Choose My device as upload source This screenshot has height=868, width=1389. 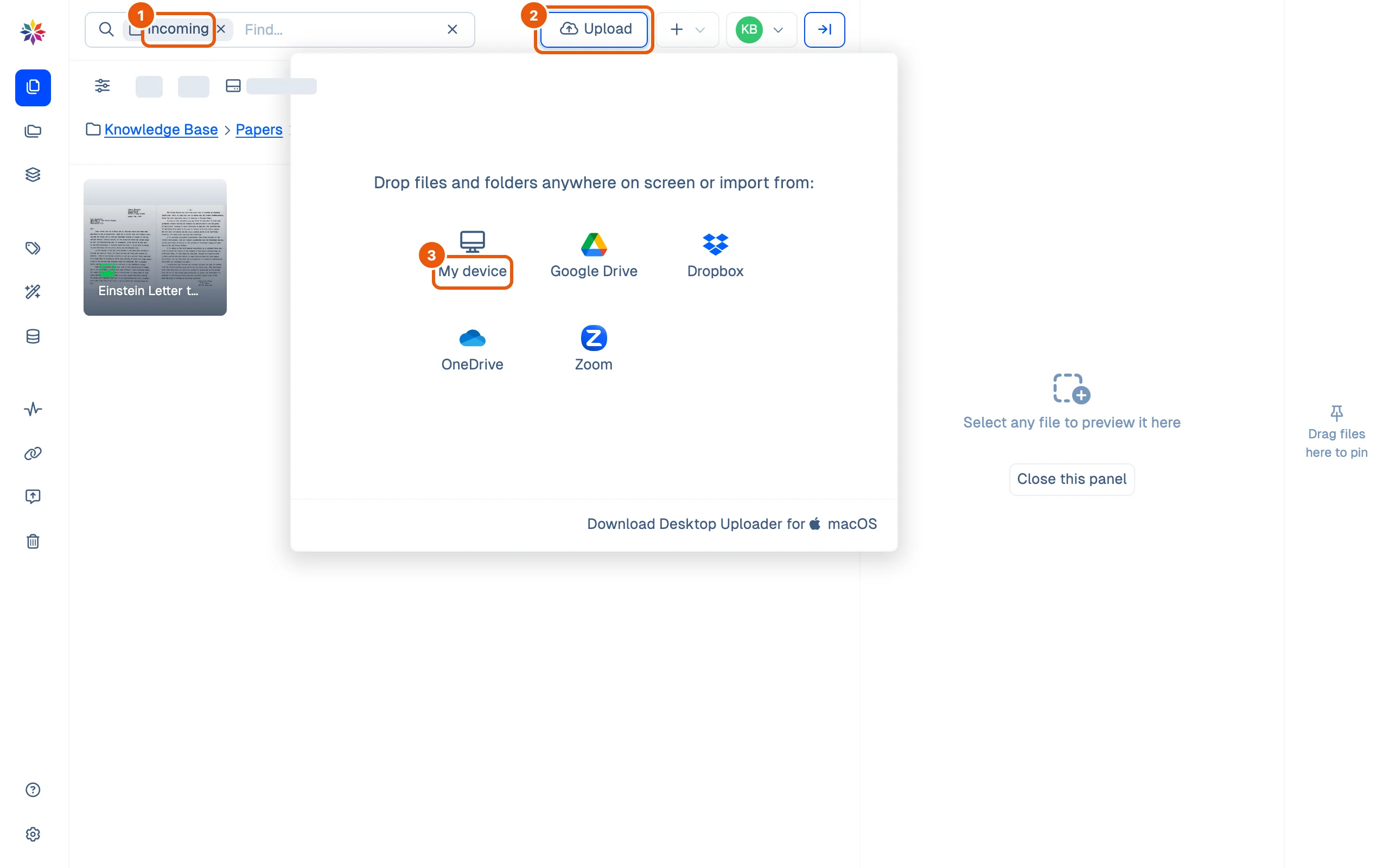coord(472,256)
